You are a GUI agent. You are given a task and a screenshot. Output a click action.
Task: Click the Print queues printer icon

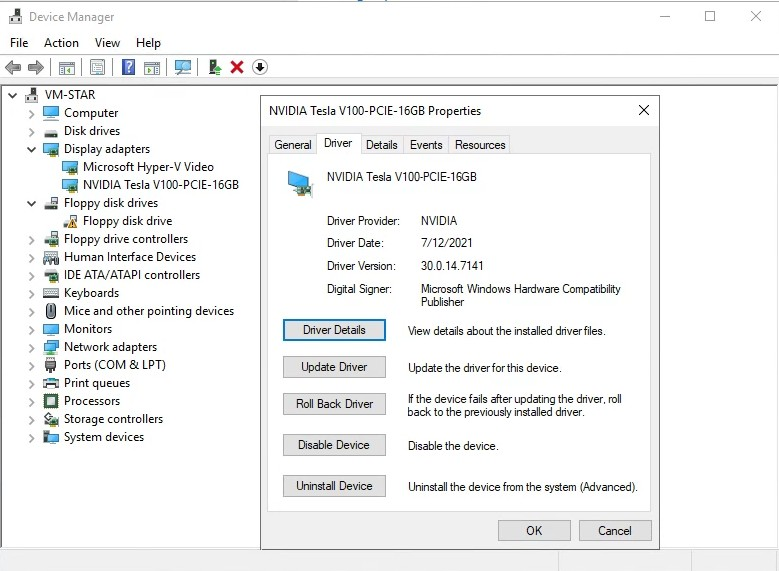coord(51,383)
